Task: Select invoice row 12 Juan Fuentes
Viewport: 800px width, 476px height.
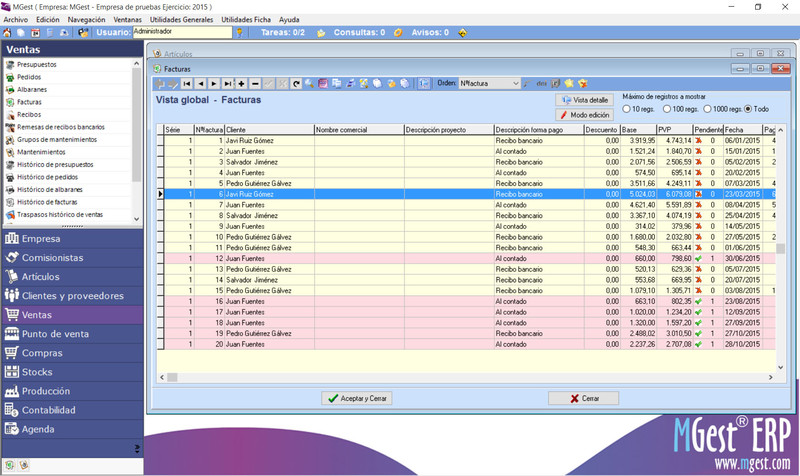Action: pyautogui.click(x=466, y=259)
